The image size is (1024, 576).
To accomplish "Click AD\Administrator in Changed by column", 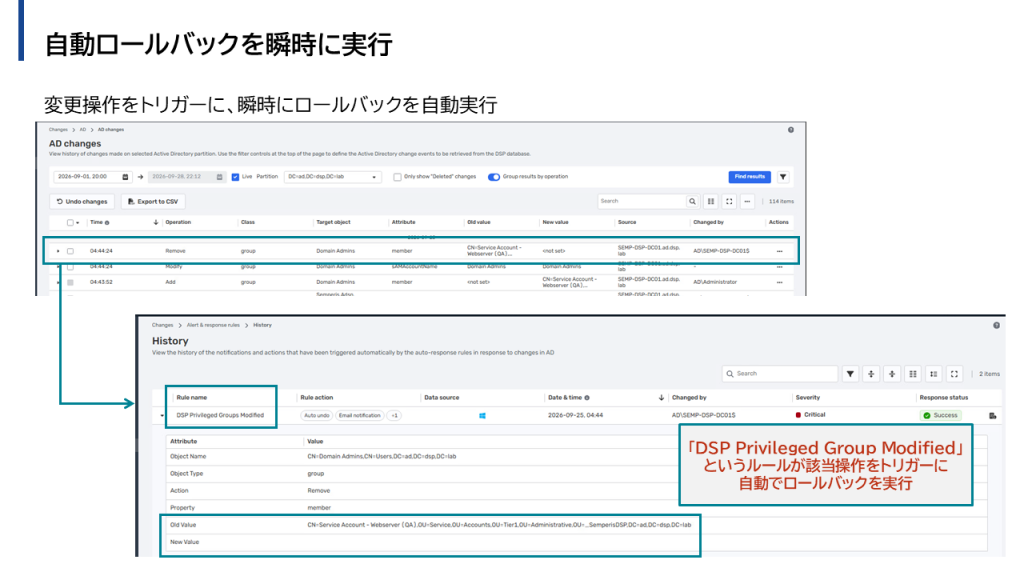I will tap(715, 283).
